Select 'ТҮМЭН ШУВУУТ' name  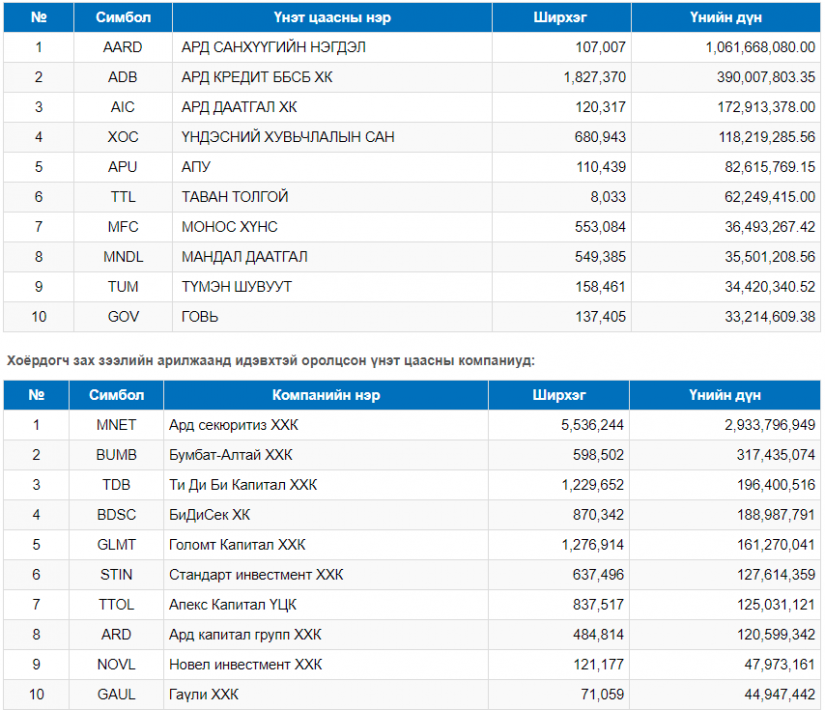coord(236,287)
